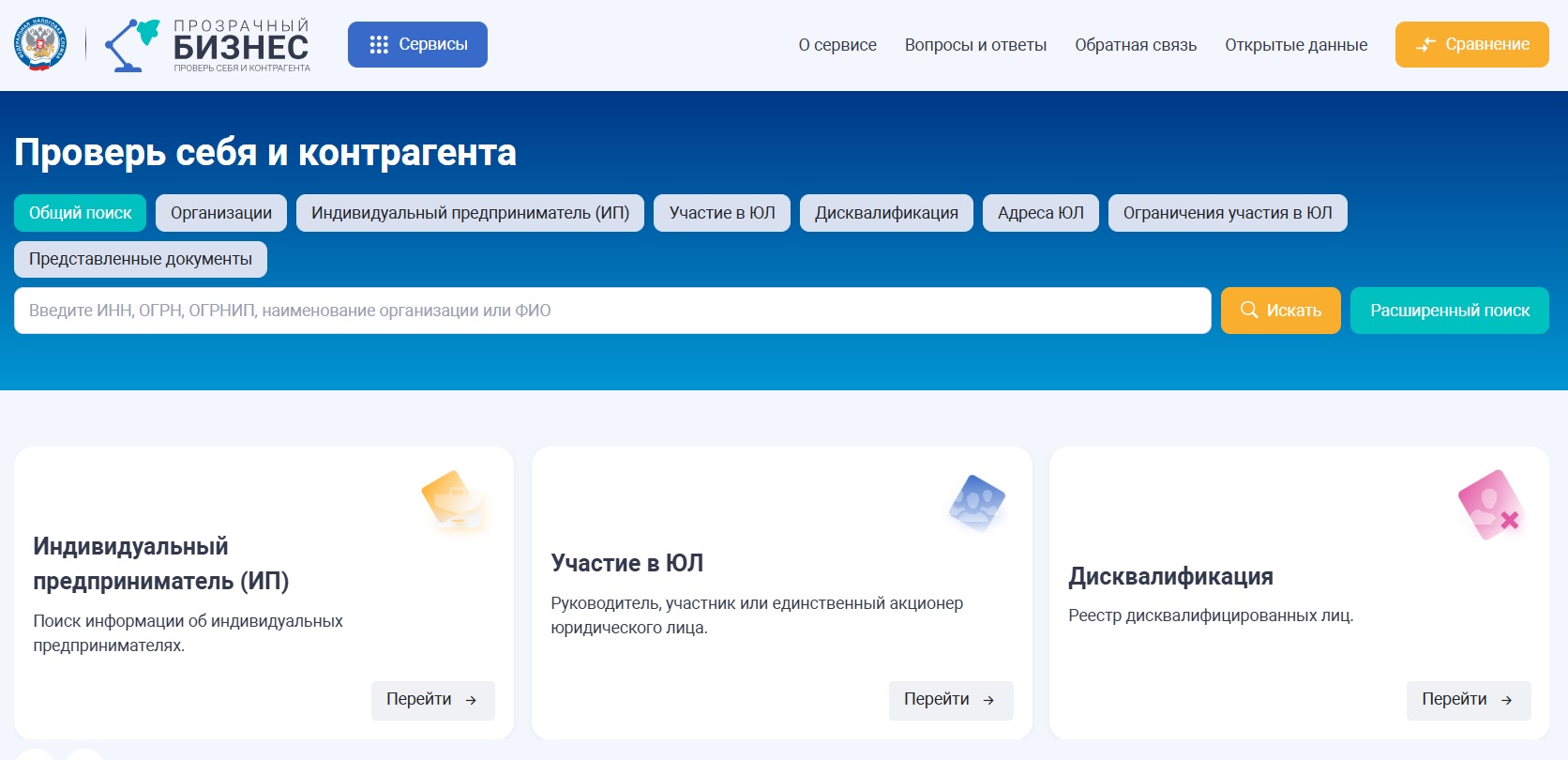Click the pink person-cross Дисквалификация icon
This screenshot has width=1568, height=760.
click(1491, 506)
